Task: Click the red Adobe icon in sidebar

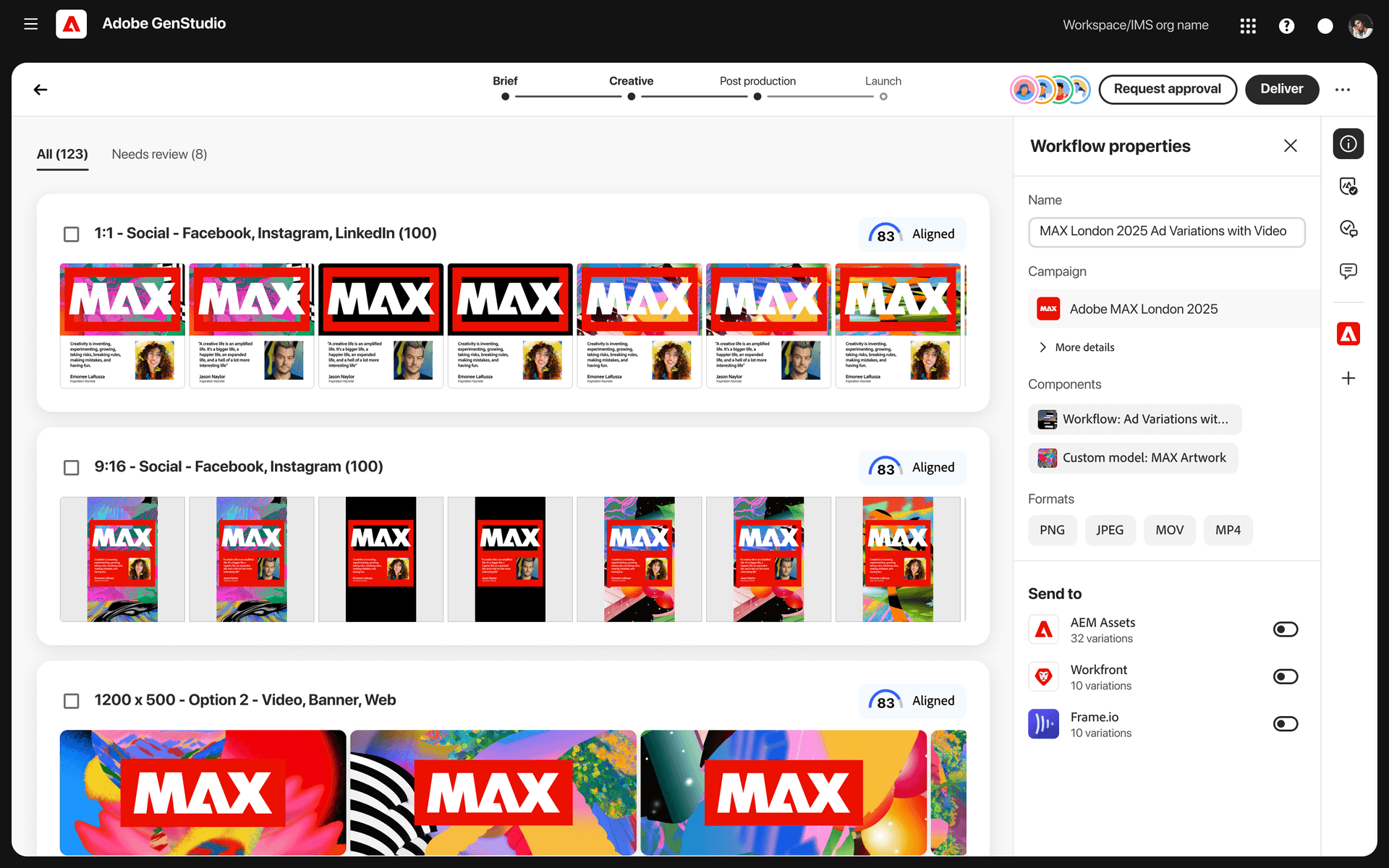Action: pos(1348,334)
